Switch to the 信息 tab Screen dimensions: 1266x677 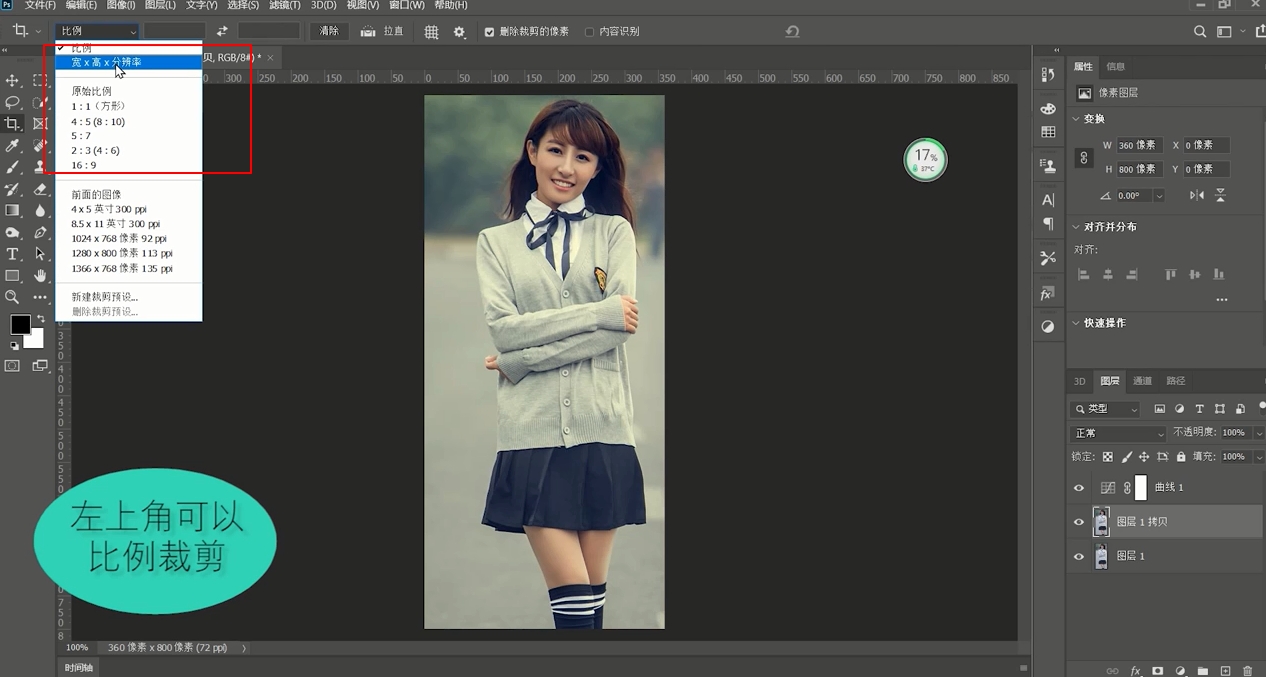pyautogui.click(x=1116, y=67)
